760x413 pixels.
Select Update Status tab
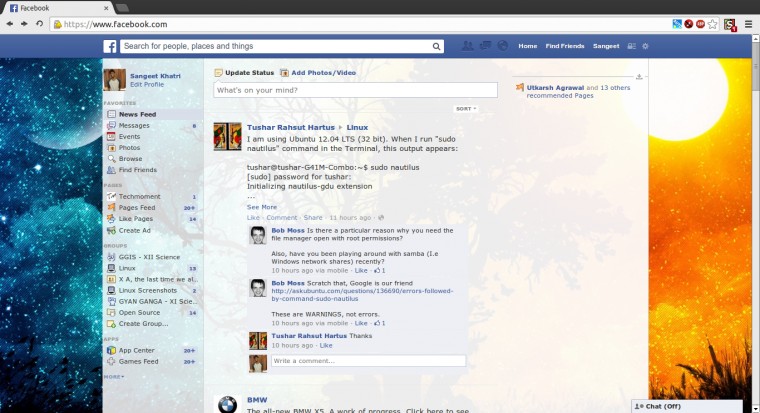(244, 73)
